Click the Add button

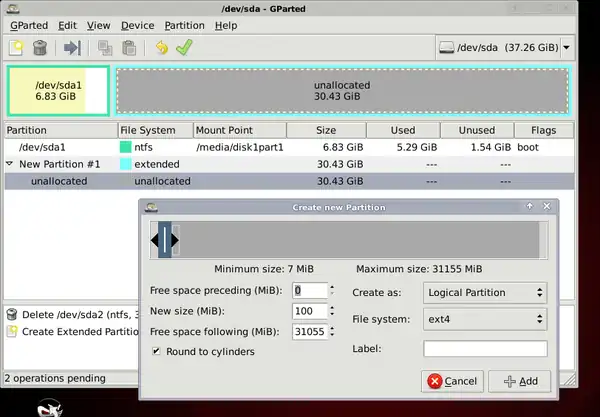click(519, 381)
